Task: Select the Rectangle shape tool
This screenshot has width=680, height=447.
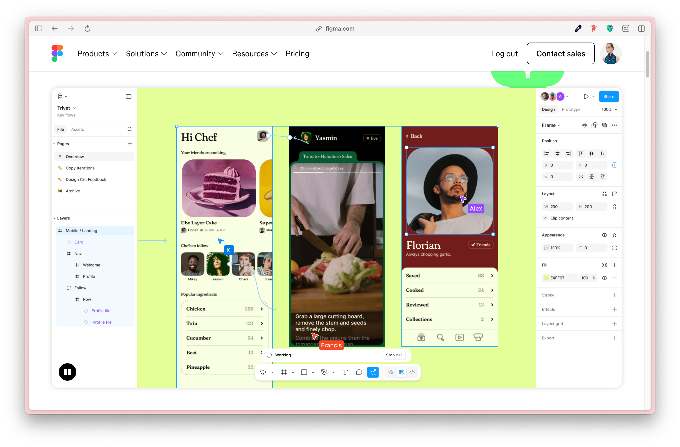Action: tap(304, 372)
